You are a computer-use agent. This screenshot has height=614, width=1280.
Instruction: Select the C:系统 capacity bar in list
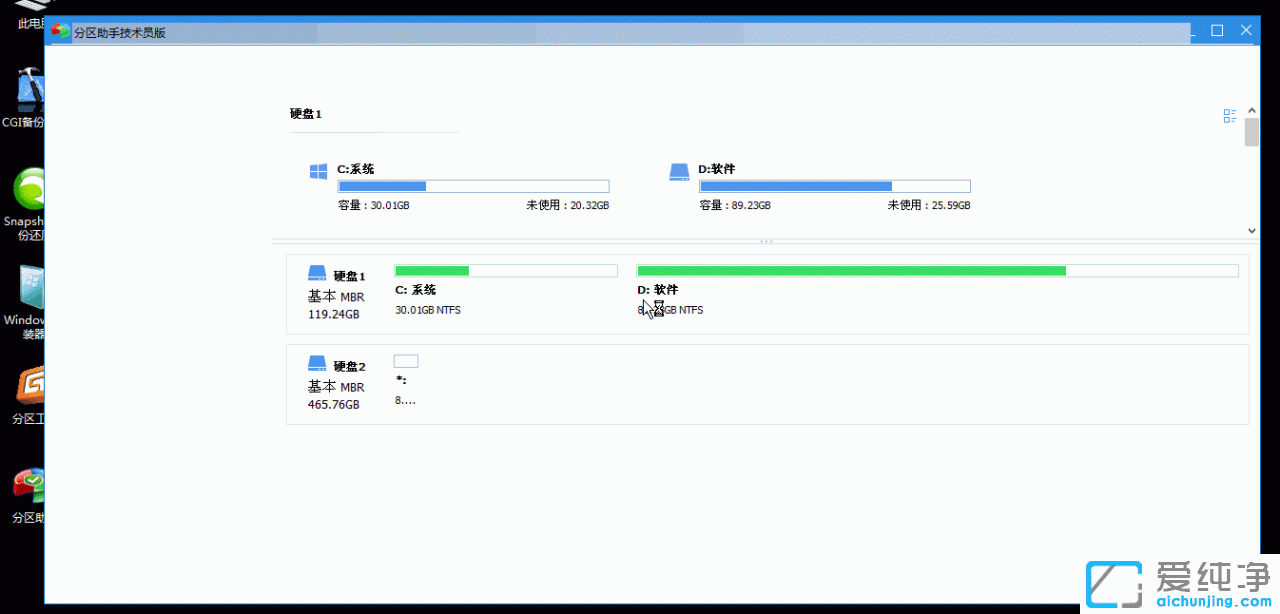(x=474, y=186)
